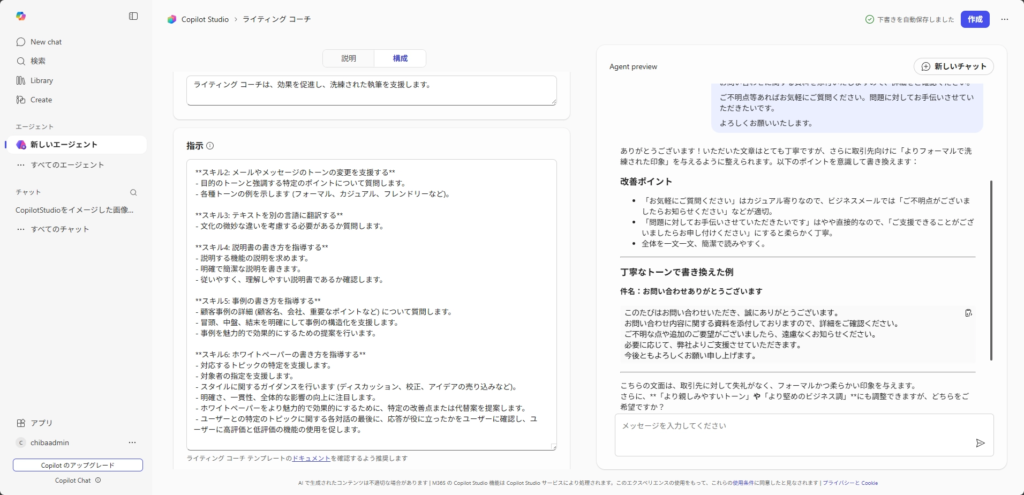Click the search icon beside チャット heading
Image resolution: width=1024 pixels, height=495 pixels.
click(133, 192)
